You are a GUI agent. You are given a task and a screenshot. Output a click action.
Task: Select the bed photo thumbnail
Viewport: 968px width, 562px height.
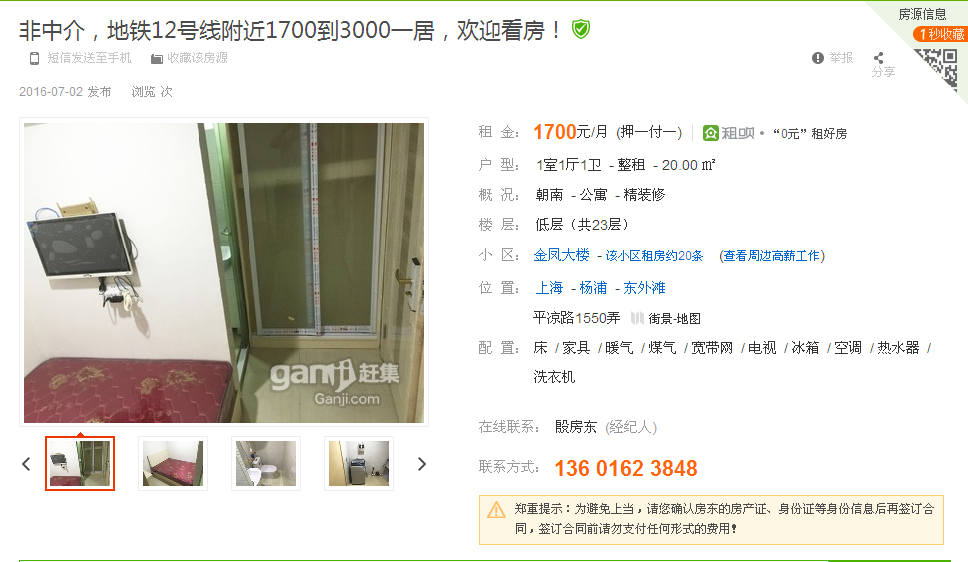tap(173, 463)
